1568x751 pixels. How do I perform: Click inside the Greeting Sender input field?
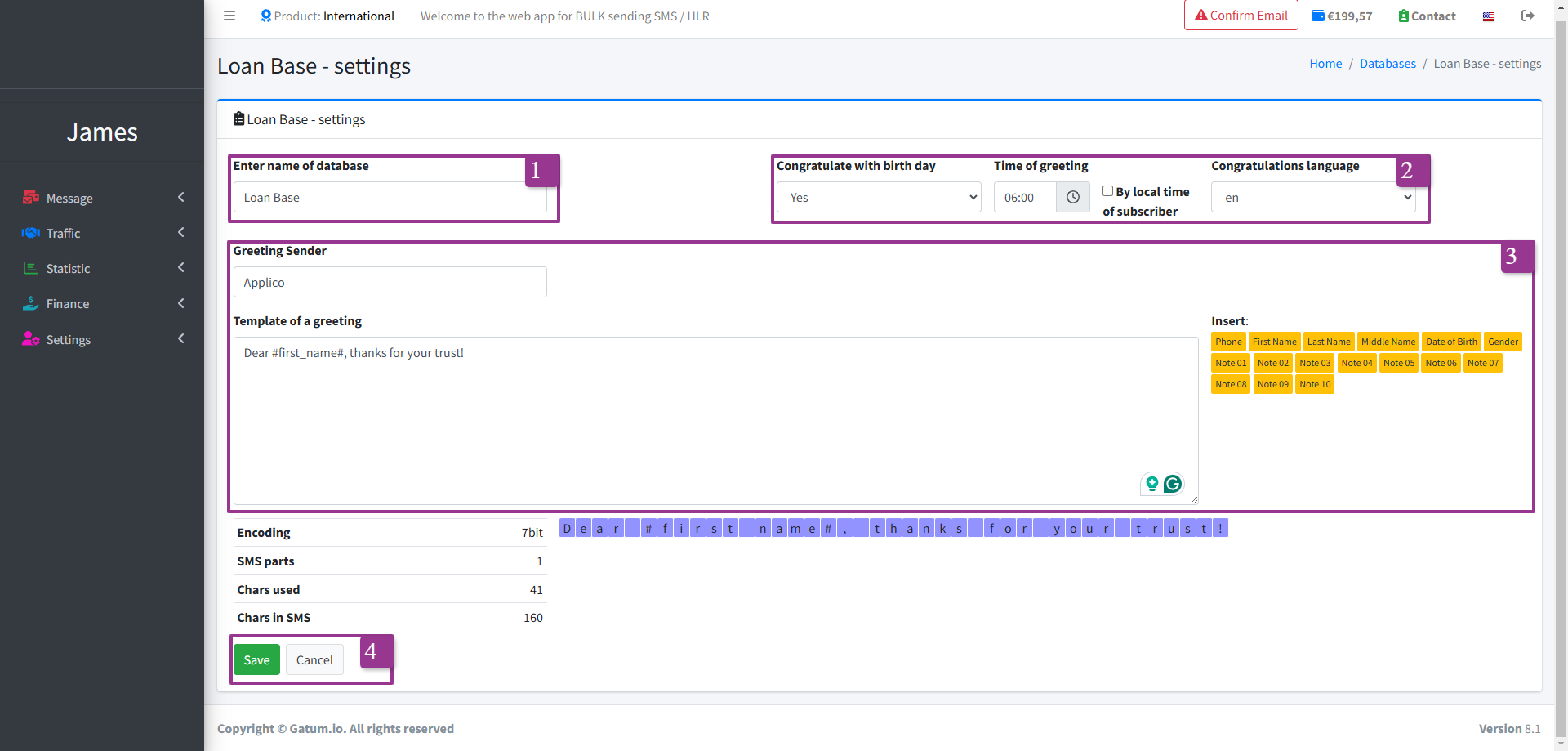[390, 282]
